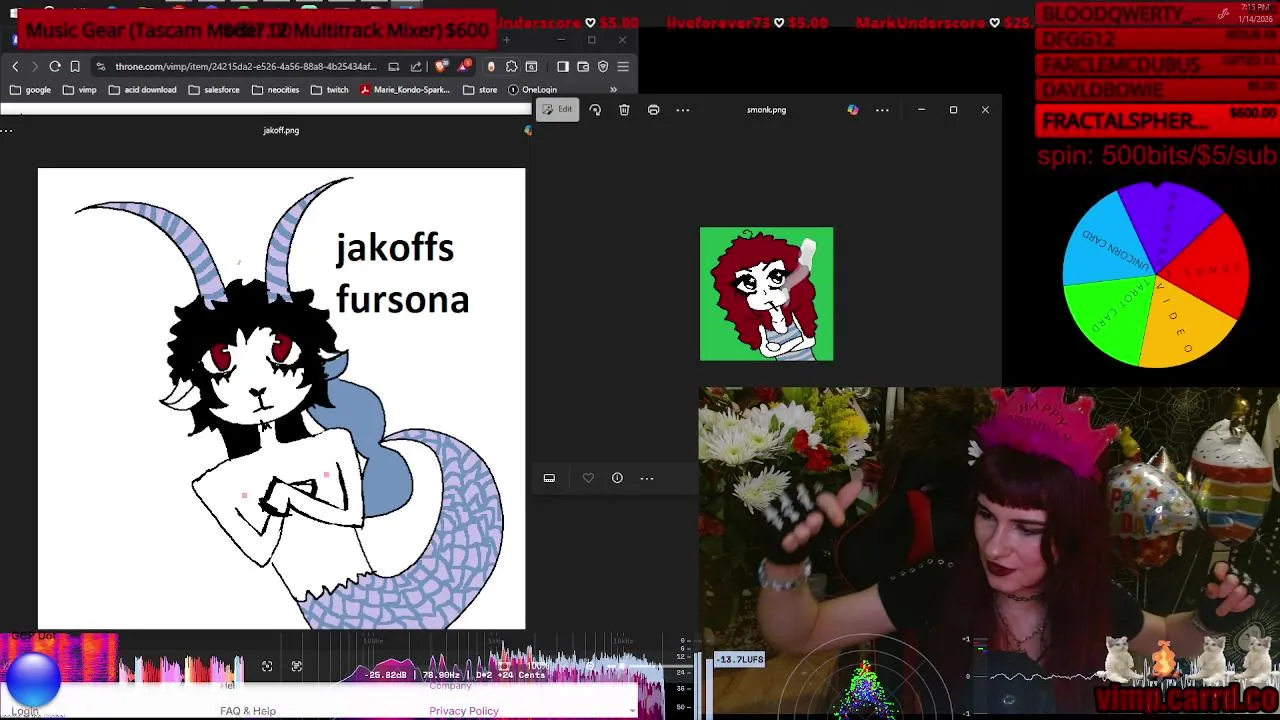Click the purple wheel segment

click(1170, 222)
